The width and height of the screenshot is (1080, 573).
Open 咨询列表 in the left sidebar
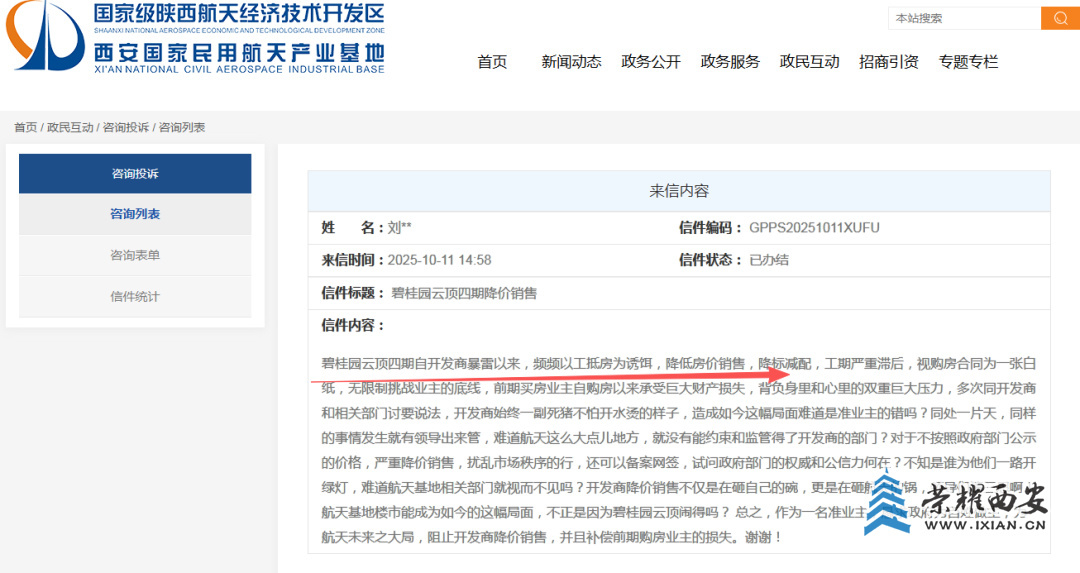[x=135, y=214]
